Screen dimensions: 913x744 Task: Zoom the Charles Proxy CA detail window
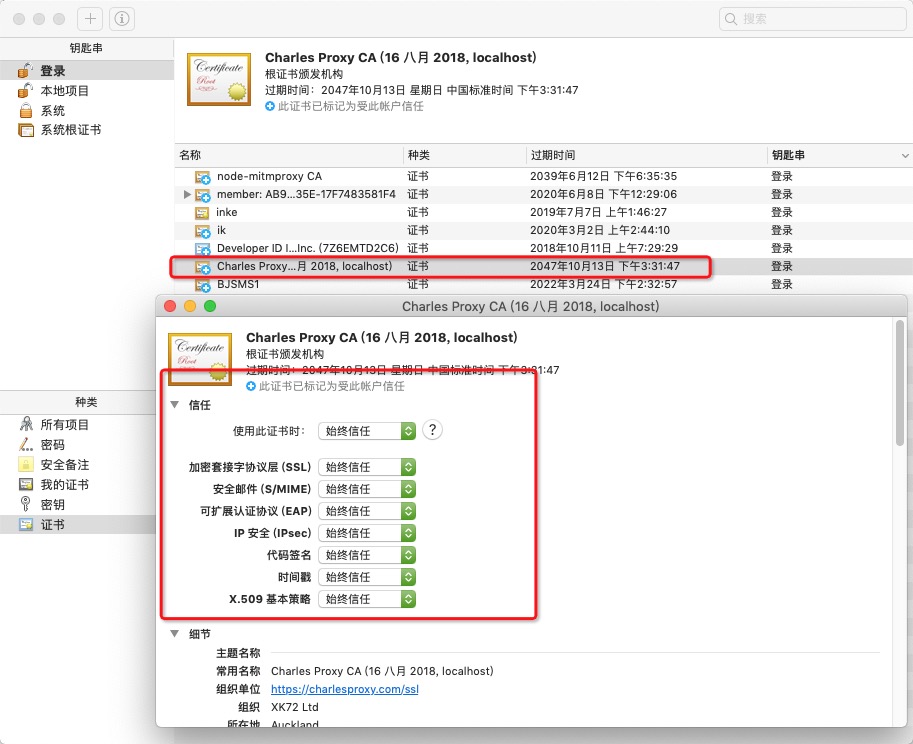click(x=210, y=306)
